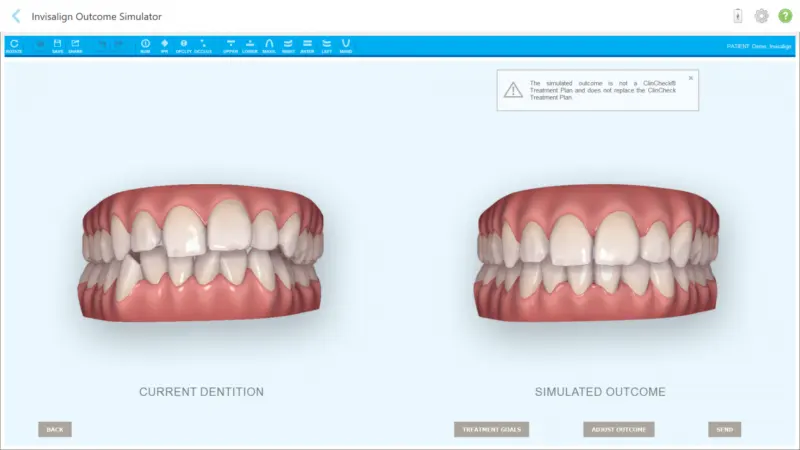Show the Upper arch view
This screenshot has height=450, width=800.
230,45
